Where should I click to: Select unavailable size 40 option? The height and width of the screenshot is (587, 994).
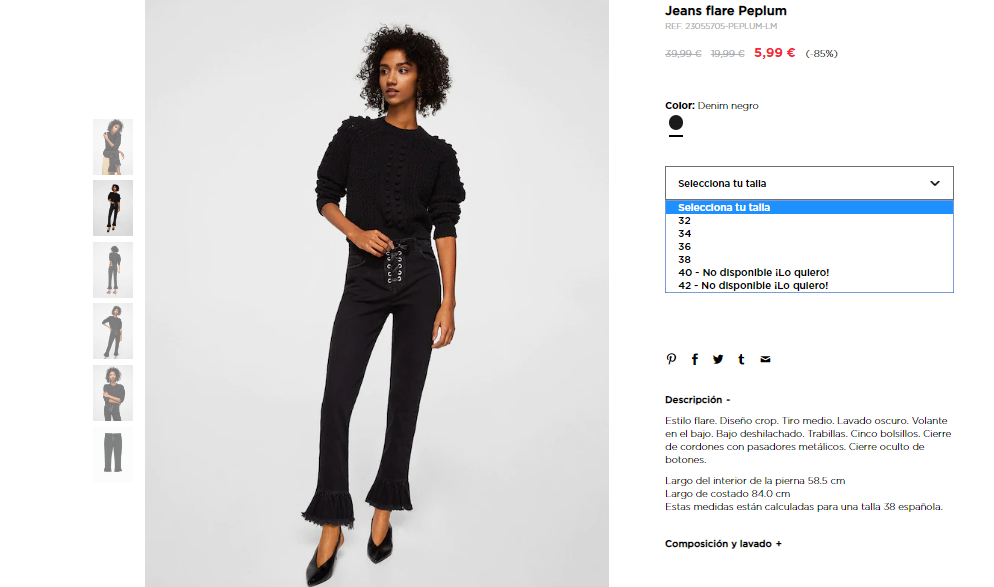coord(809,273)
